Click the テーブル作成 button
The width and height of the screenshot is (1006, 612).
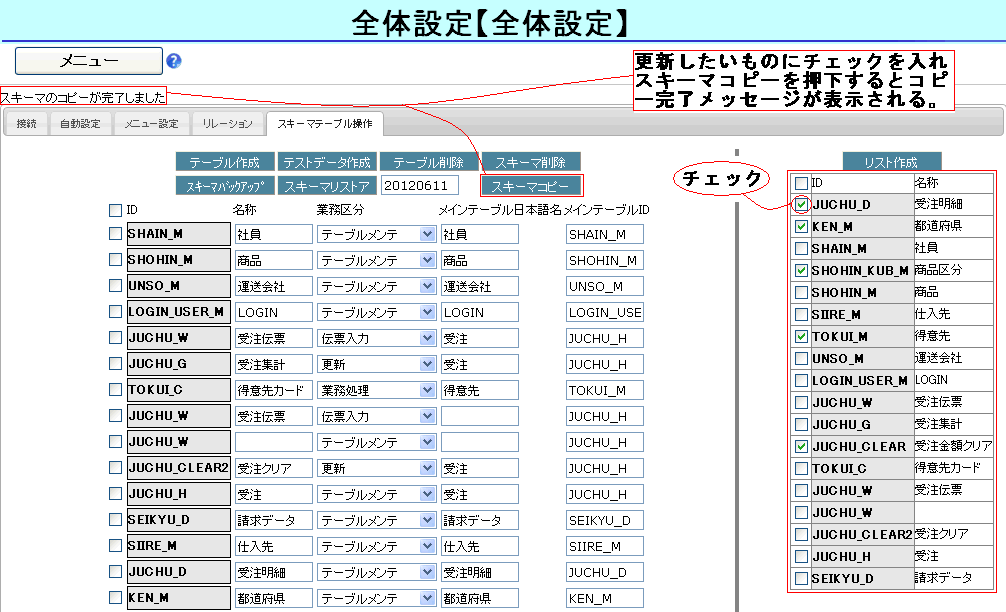(x=225, y=162)
